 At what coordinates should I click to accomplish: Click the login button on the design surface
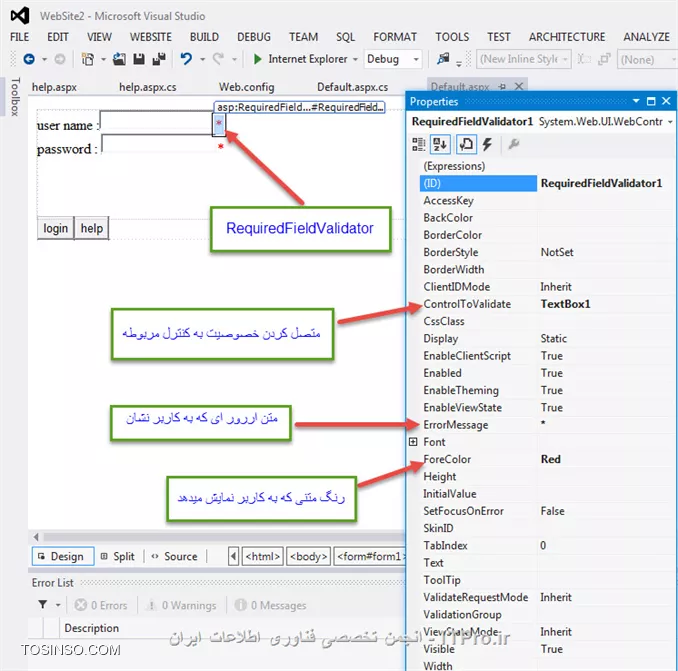click(55, 228)
